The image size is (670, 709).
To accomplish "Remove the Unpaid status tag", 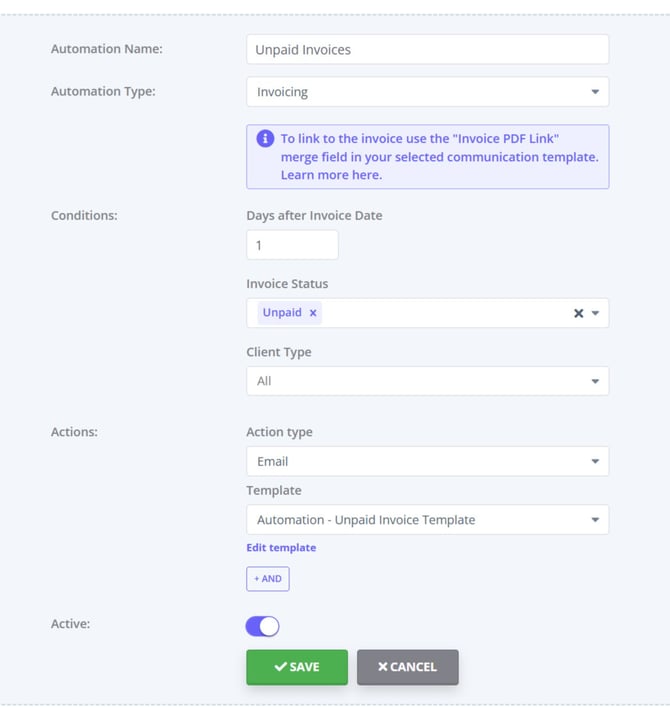I will (313, 313).
